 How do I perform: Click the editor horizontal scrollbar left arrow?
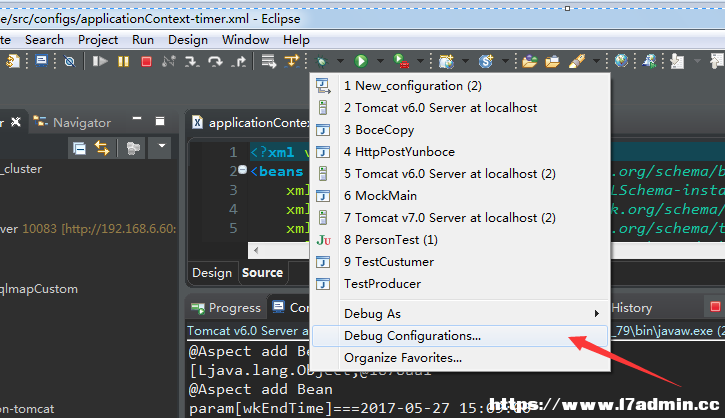256,251
